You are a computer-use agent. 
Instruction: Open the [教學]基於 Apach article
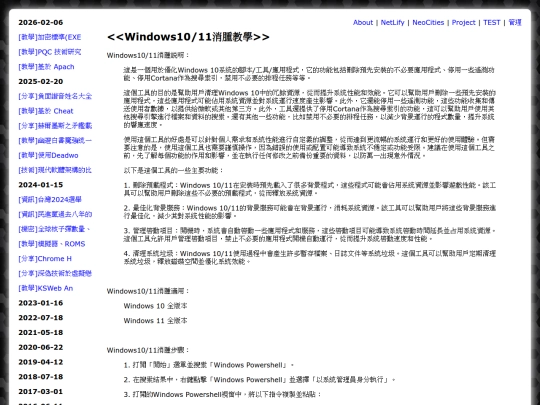[x=46, y=67]
